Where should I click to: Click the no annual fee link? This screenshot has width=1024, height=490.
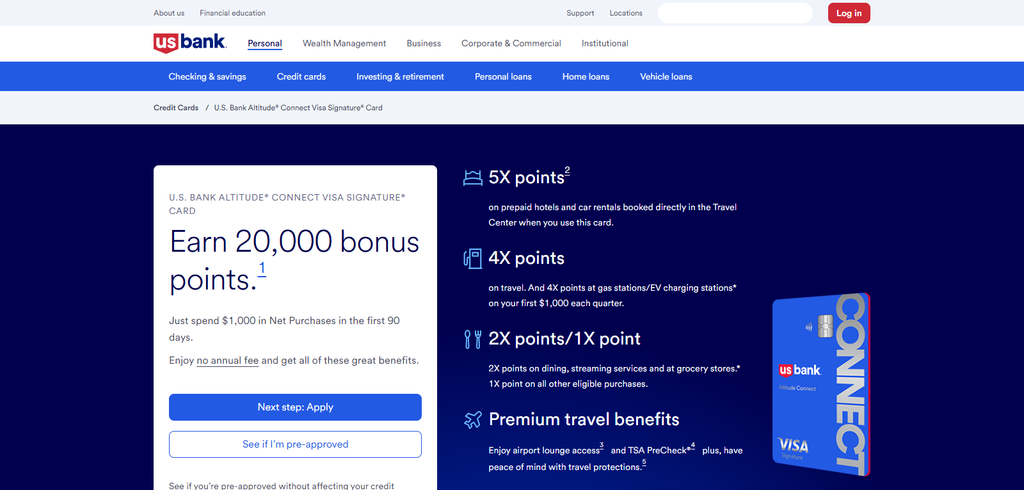[227, 360]
